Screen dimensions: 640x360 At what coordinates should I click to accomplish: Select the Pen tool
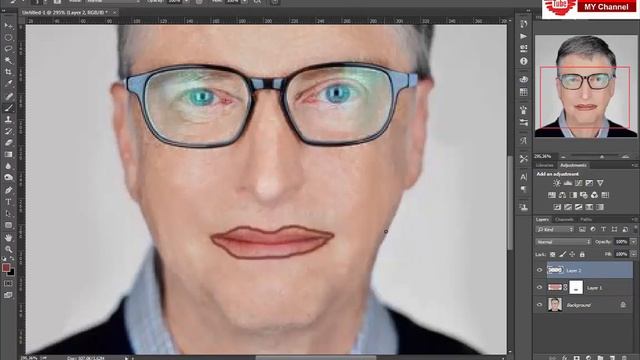8,190
